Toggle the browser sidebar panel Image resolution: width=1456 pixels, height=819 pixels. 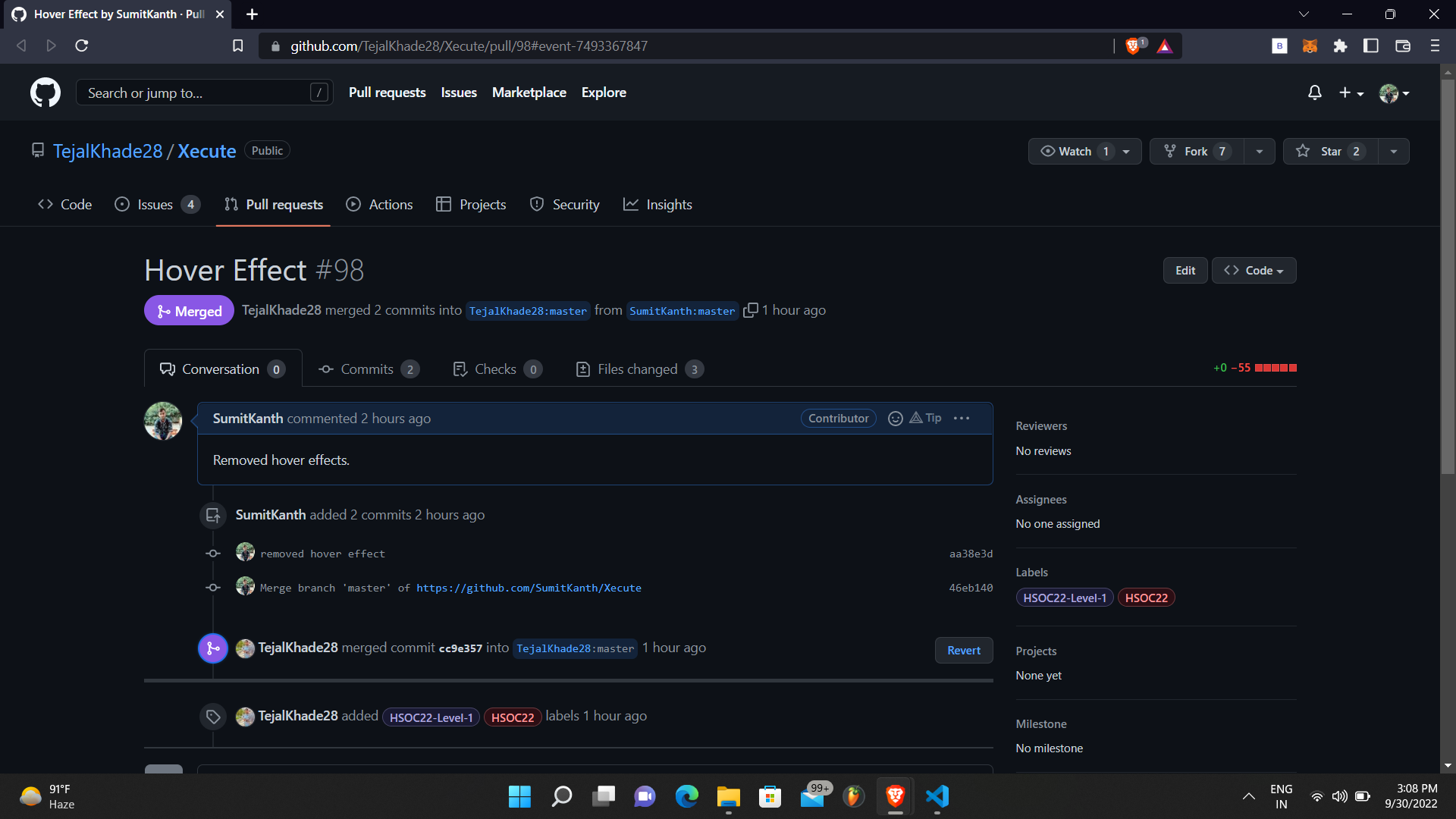1370,45
